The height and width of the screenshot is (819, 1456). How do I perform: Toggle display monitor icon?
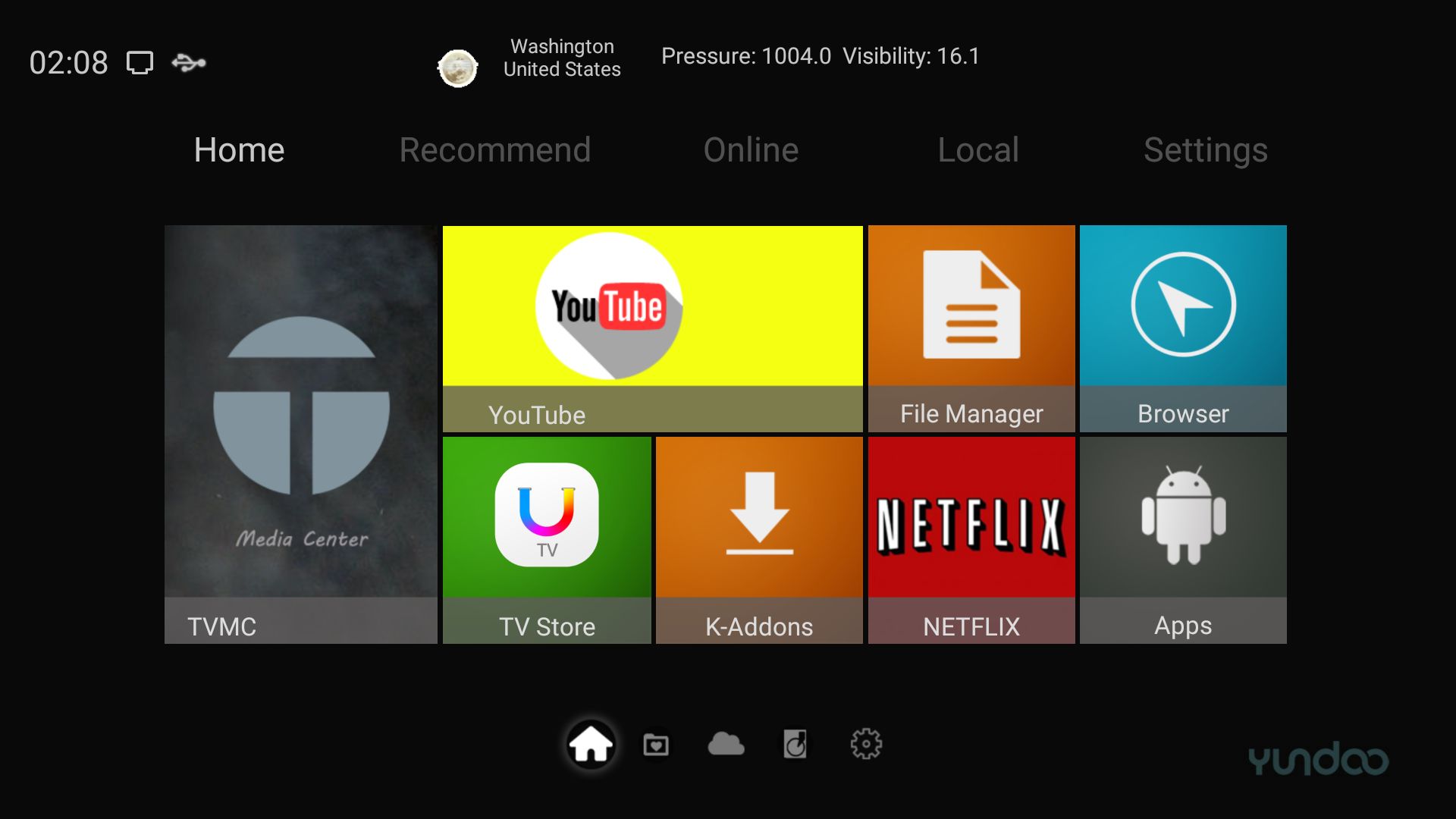click(142, 61)
